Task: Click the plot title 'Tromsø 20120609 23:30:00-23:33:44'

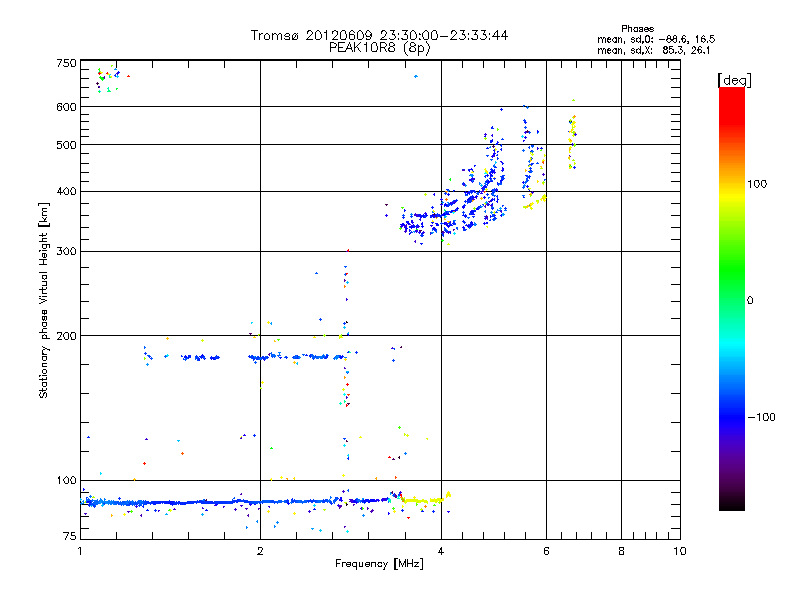Action: 379,35
